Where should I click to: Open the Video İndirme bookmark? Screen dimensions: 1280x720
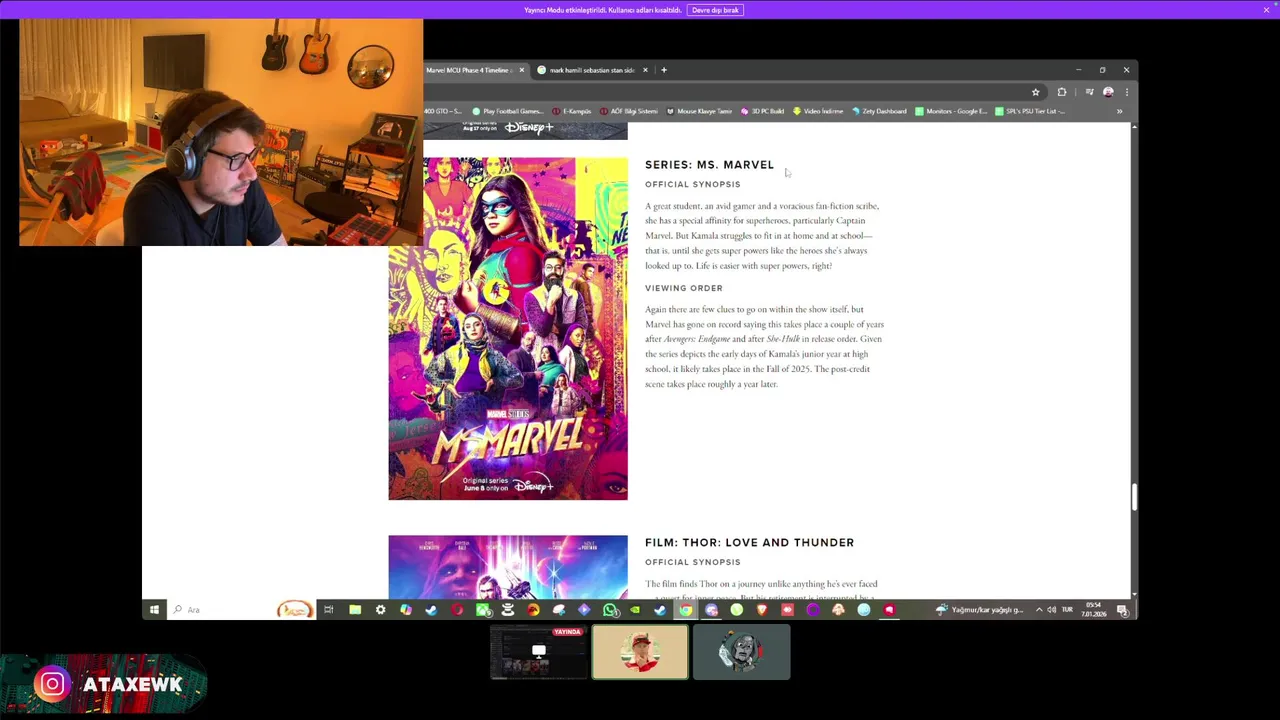pos(818,111)
